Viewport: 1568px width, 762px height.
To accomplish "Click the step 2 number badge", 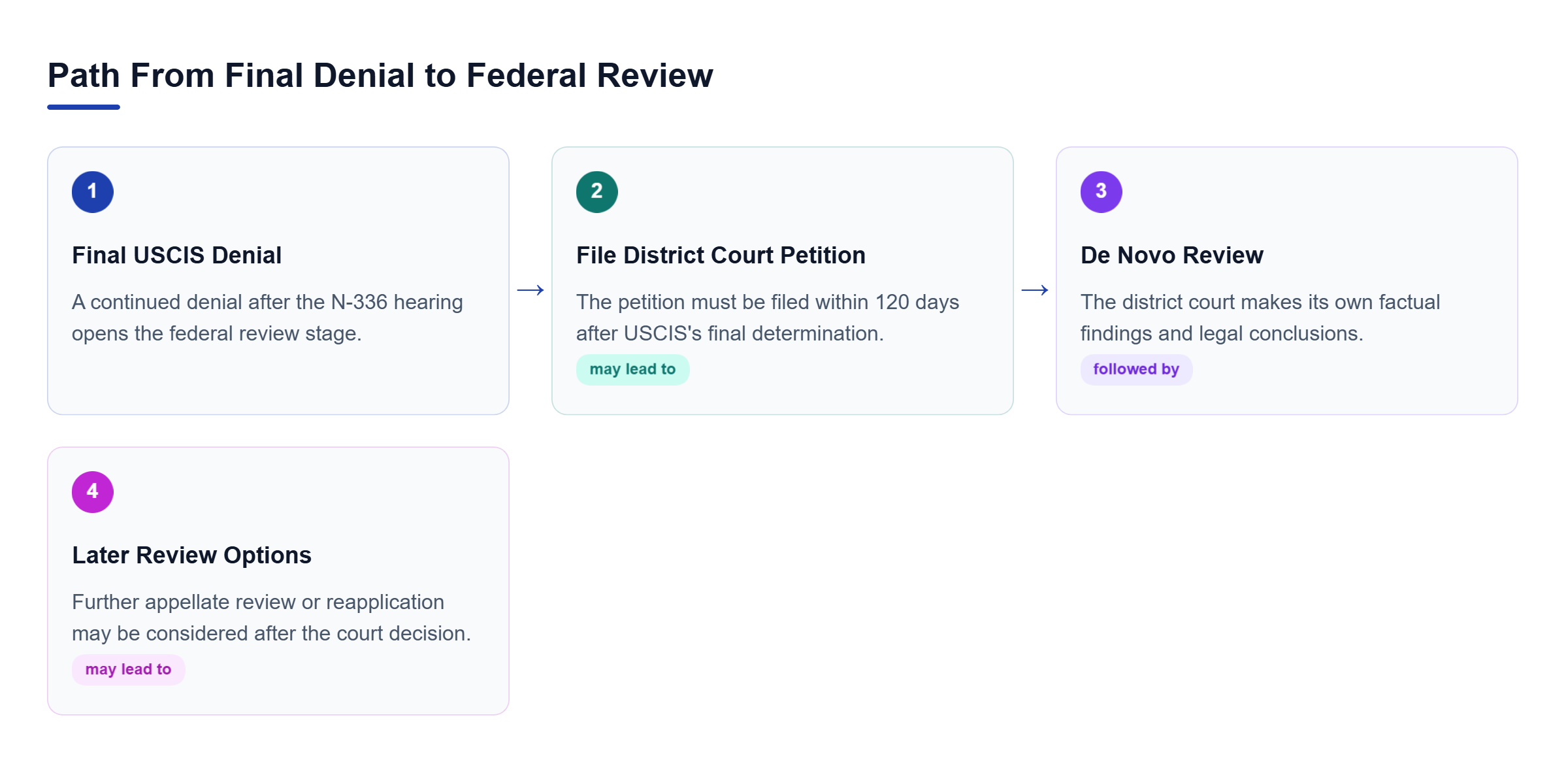I will tap(597, 192).
